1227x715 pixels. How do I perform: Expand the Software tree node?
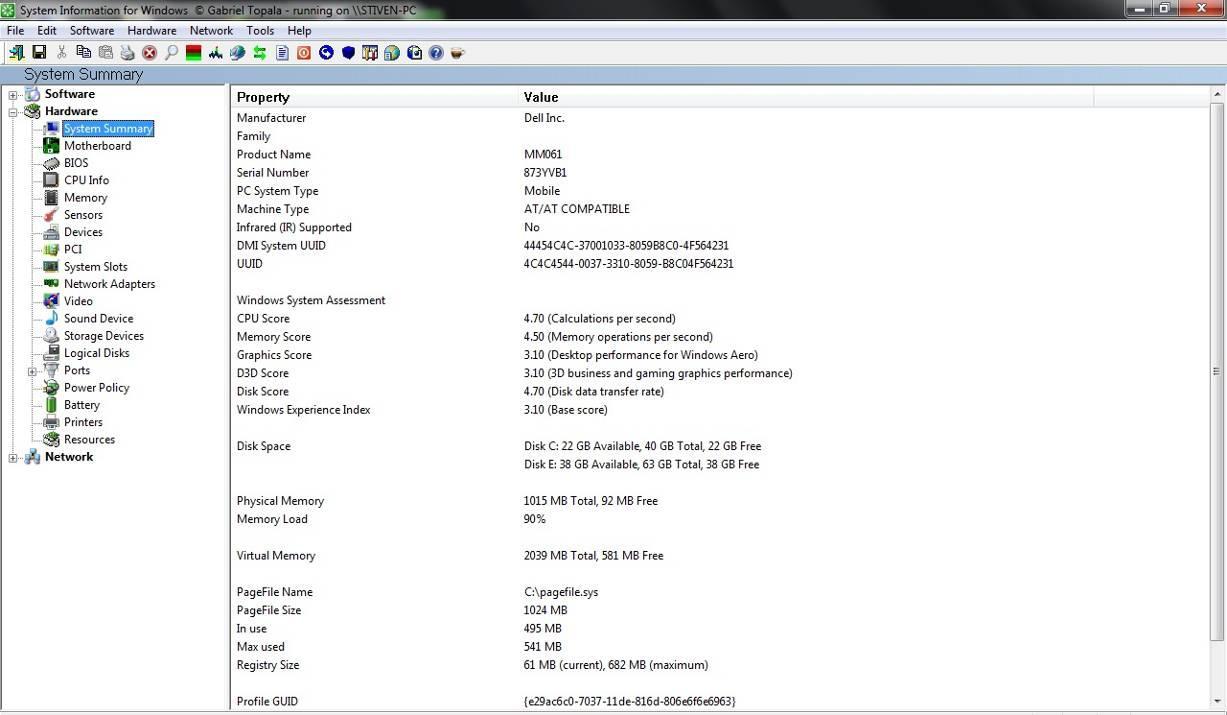point(13,94)
